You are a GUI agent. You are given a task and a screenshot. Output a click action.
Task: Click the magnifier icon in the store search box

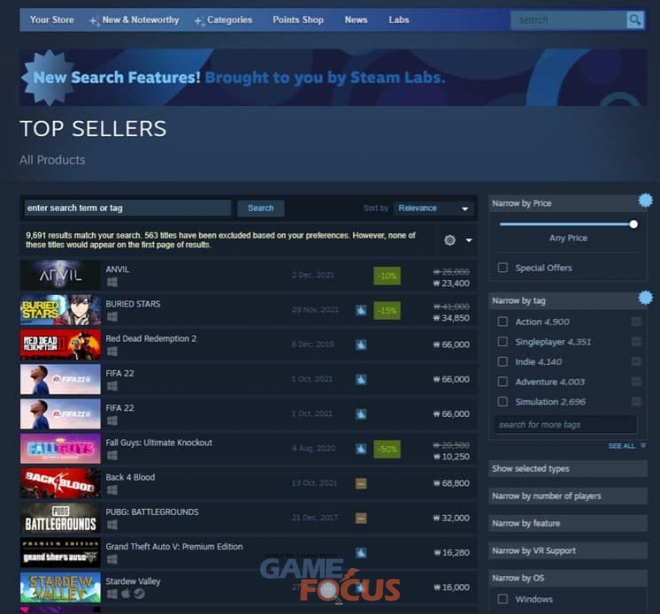click(635, 20)
